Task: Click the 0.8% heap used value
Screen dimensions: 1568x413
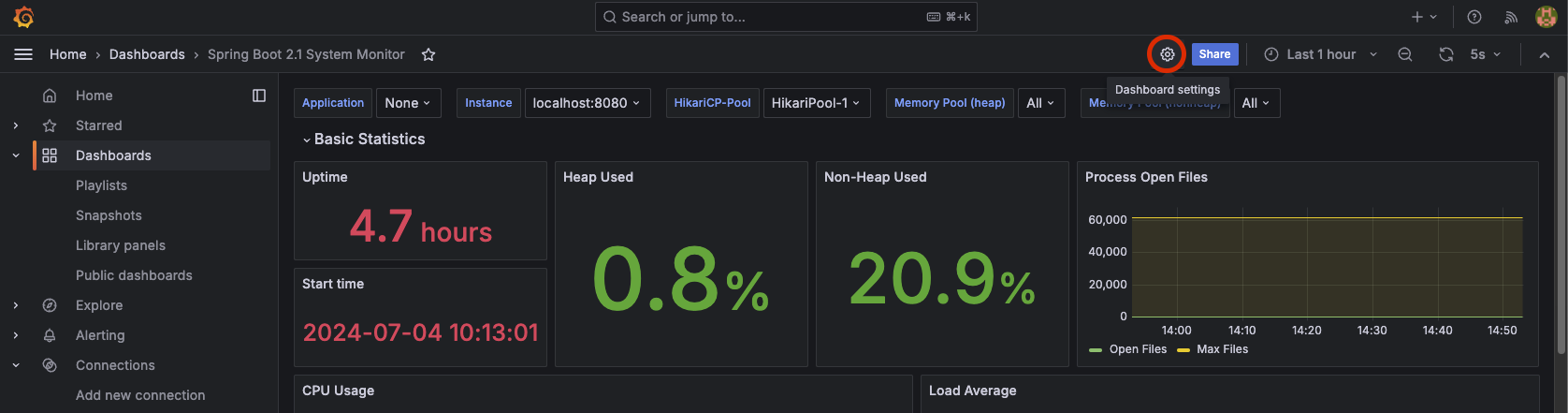Action: pos(681,280)
